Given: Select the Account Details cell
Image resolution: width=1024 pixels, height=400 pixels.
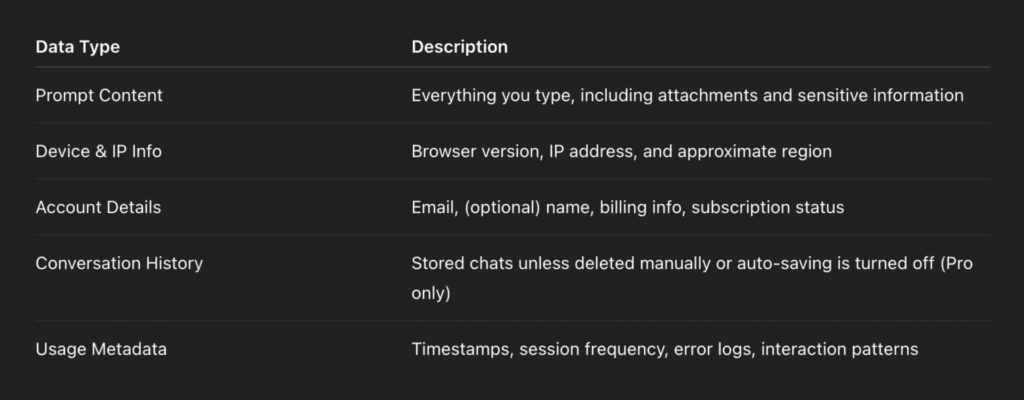Looking at the screenshot, I should (x=98, y=208).
